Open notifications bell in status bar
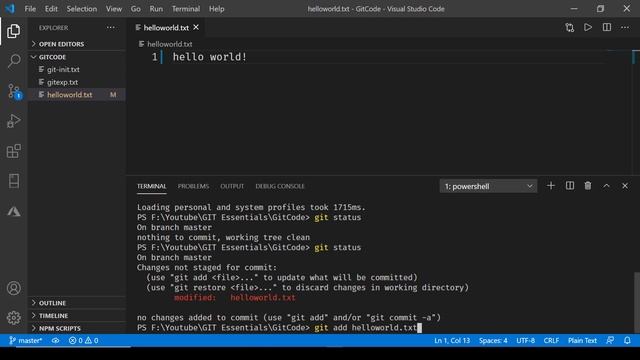 [x=627, y=340]
